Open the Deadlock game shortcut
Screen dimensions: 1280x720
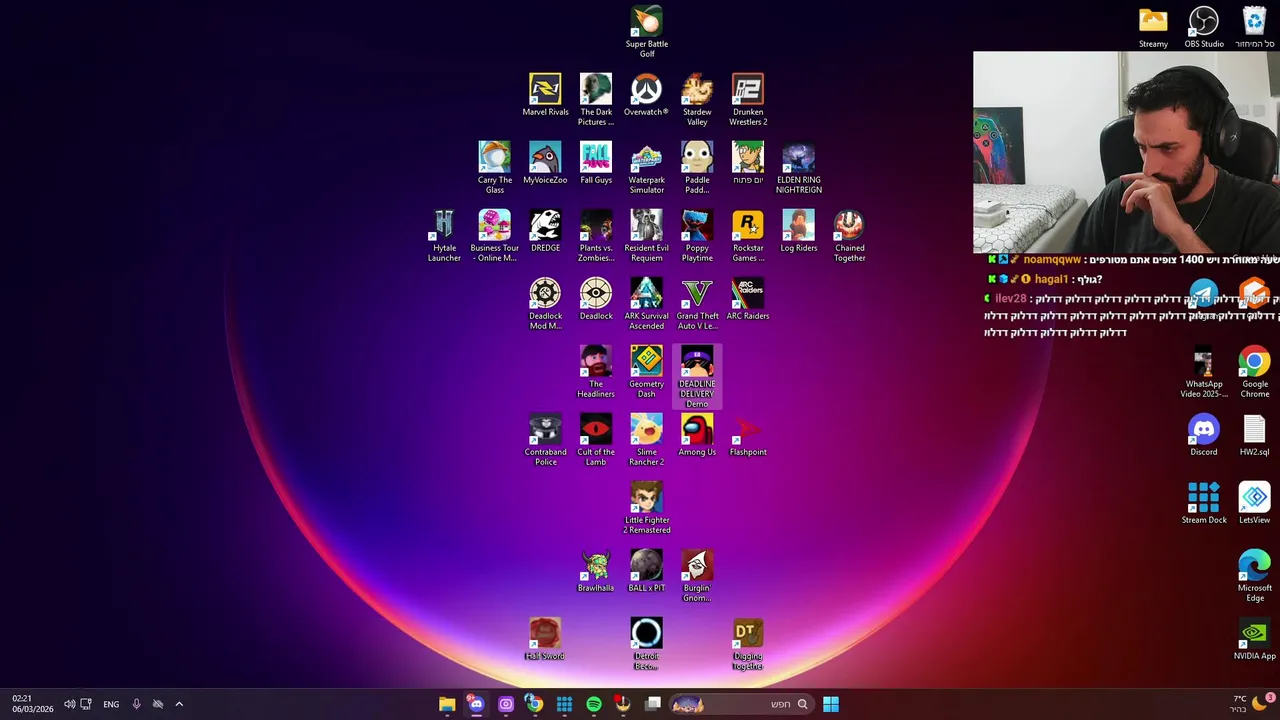click(596, 299)
